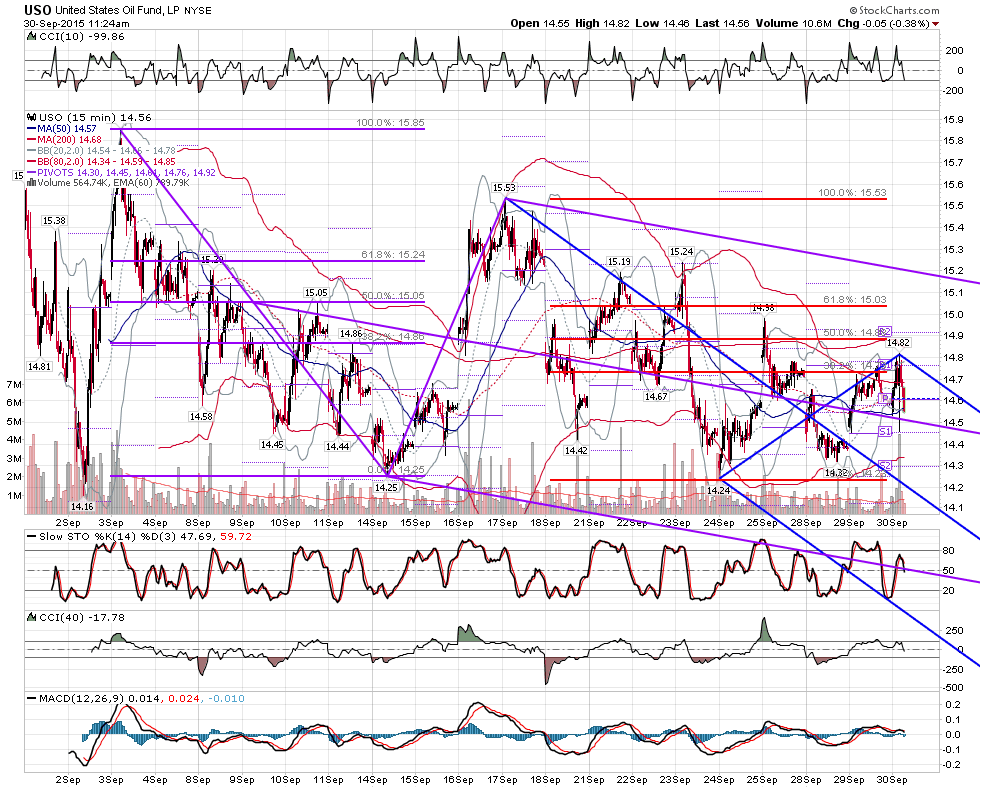Image resolution: width=981 pixels, height=793 pixels.
Task: Click the CCI(40) indicator mountain icon
Action: [31, 617]
